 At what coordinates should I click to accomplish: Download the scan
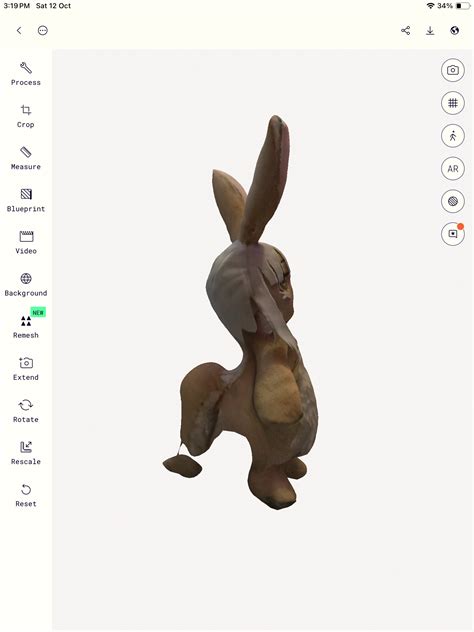[x=430, y=31]
